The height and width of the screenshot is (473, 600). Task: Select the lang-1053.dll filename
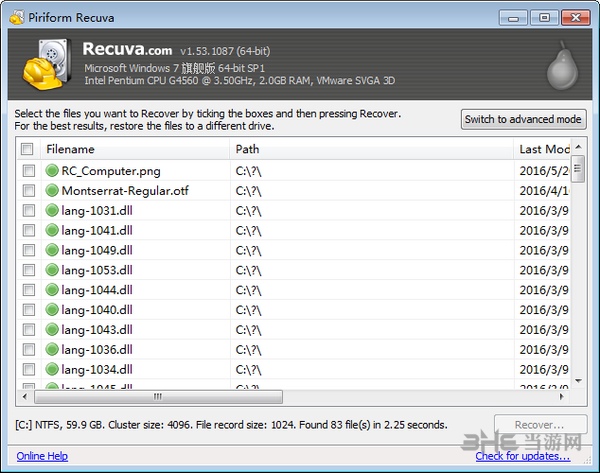tap(97, 270)
